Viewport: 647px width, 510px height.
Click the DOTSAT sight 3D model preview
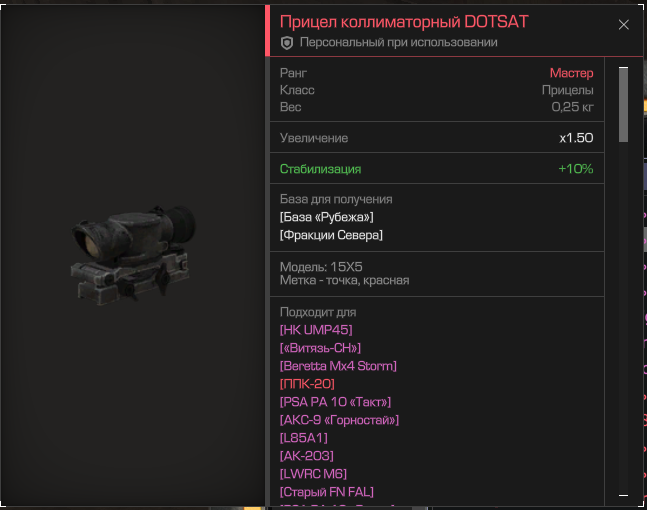point(133,255)
